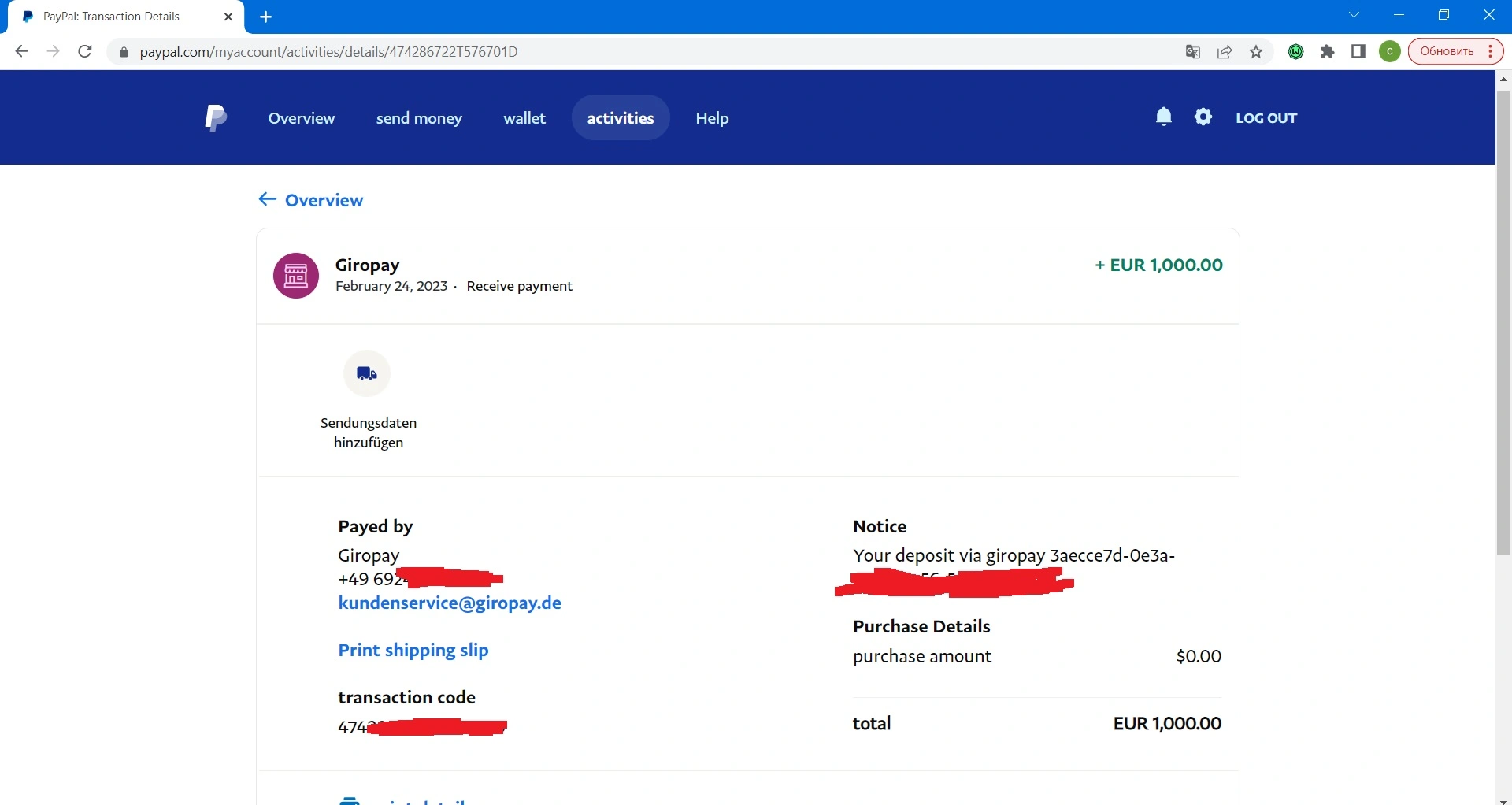
Task: Close the PayPal Transaction Details tab
Action: pos(228,17)
